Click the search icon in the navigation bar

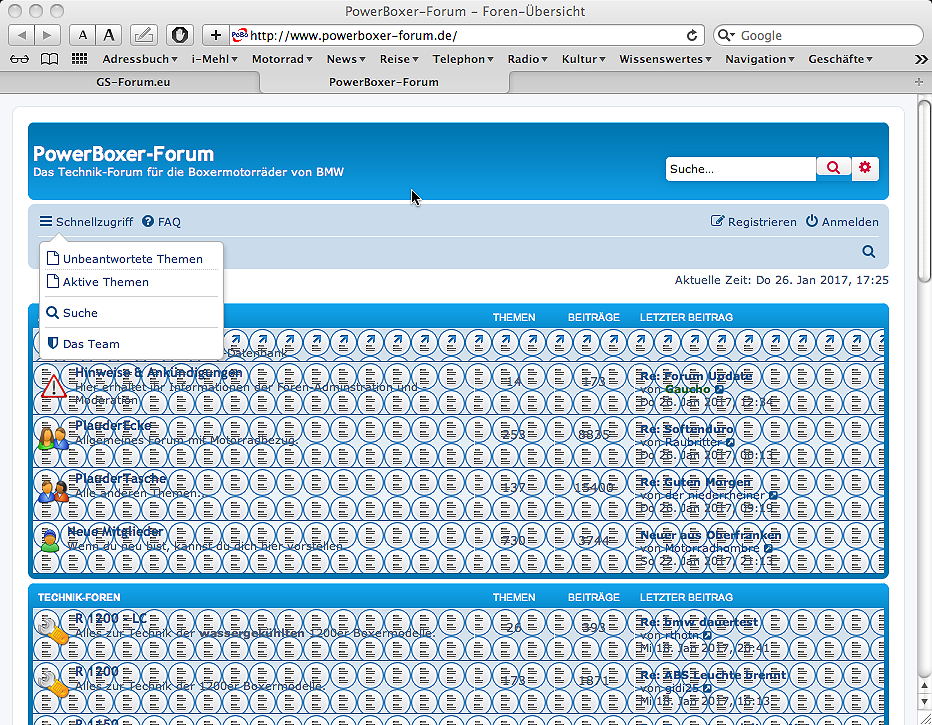[868, 252]
